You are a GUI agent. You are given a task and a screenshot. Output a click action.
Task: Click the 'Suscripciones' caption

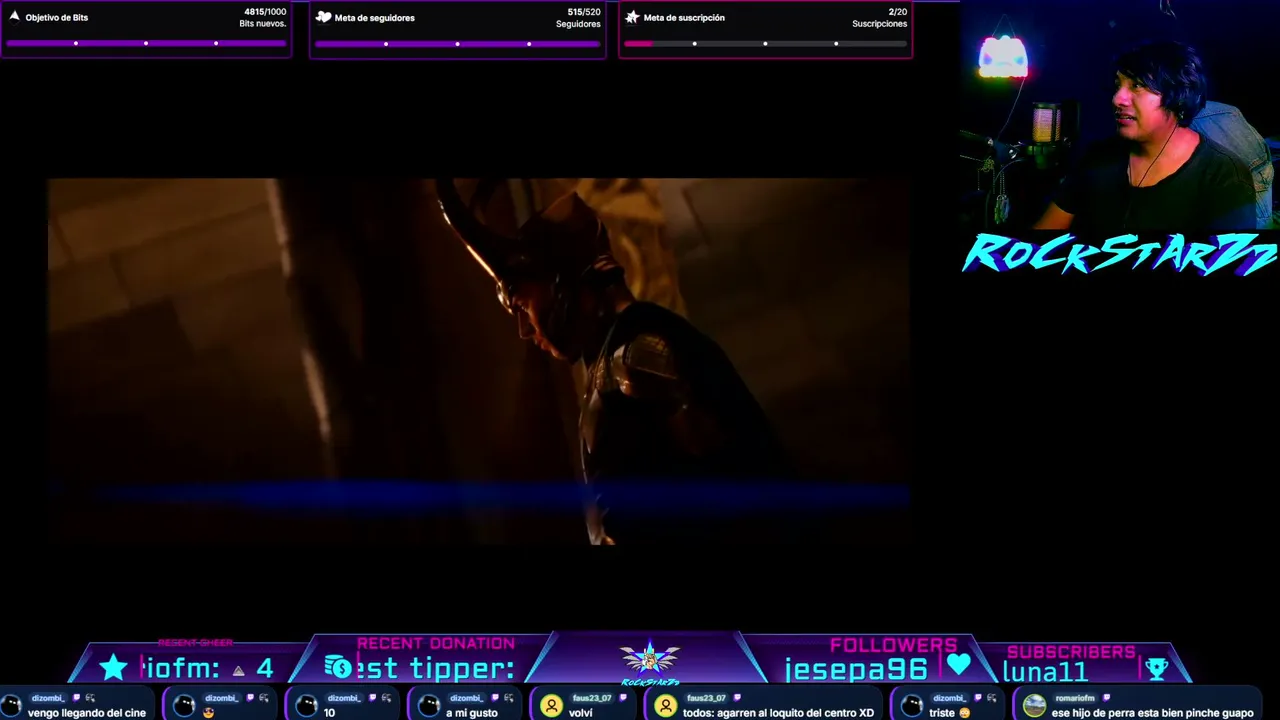pos(880,24)
